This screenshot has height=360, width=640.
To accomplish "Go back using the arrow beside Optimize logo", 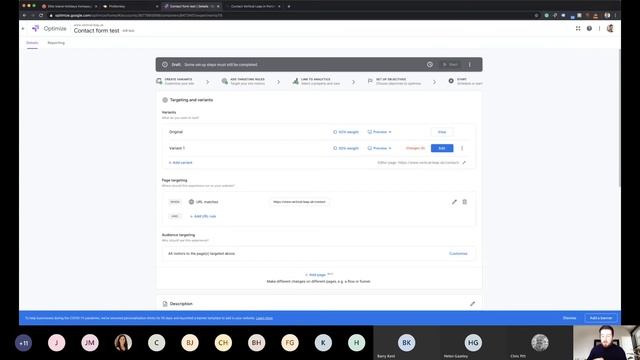I will click(x=23, y=29).
